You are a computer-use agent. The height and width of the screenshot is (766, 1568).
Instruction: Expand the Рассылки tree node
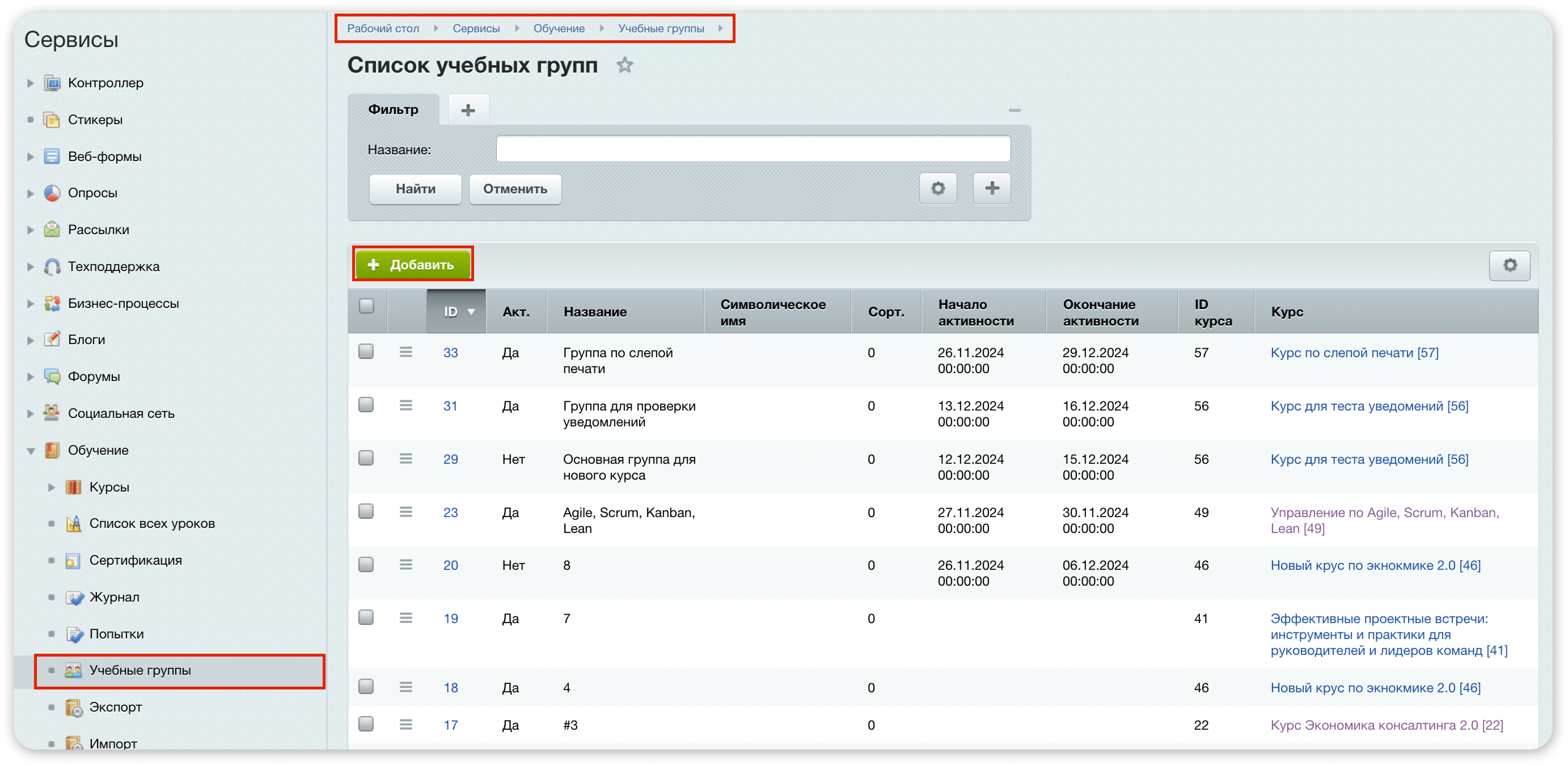pos(30,230)
